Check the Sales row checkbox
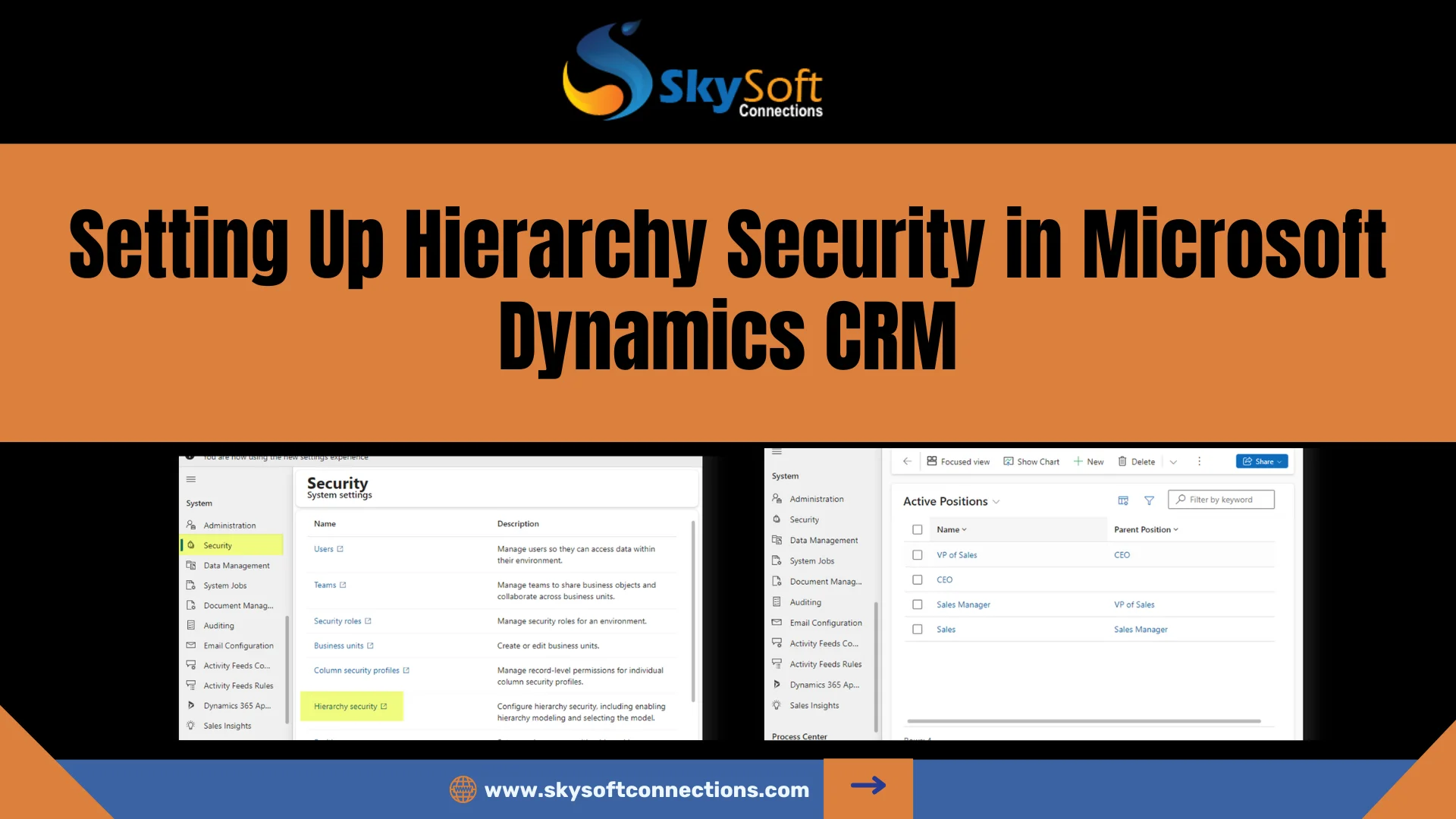 click(918, 629)
